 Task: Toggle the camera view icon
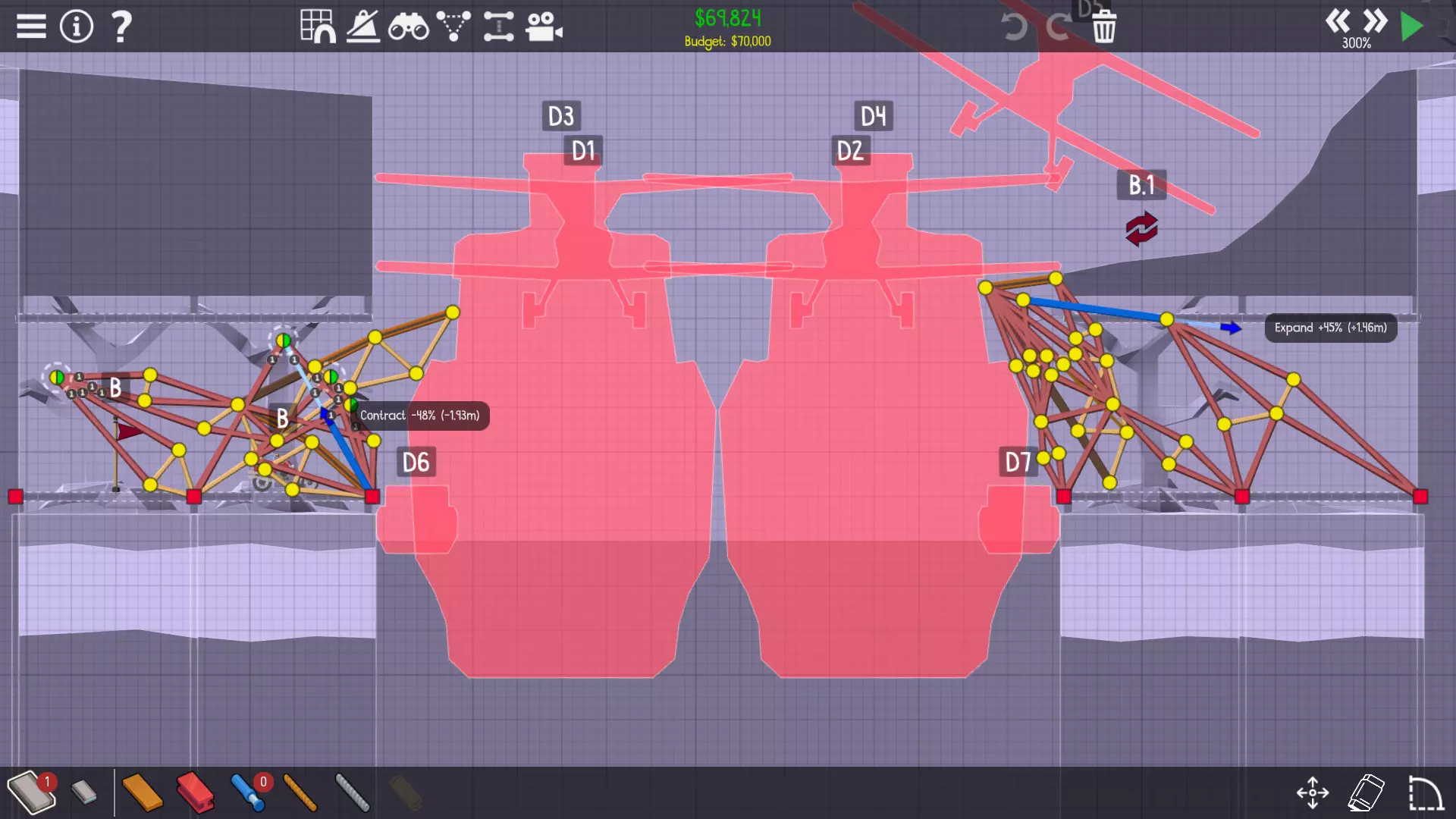point(544,27)
